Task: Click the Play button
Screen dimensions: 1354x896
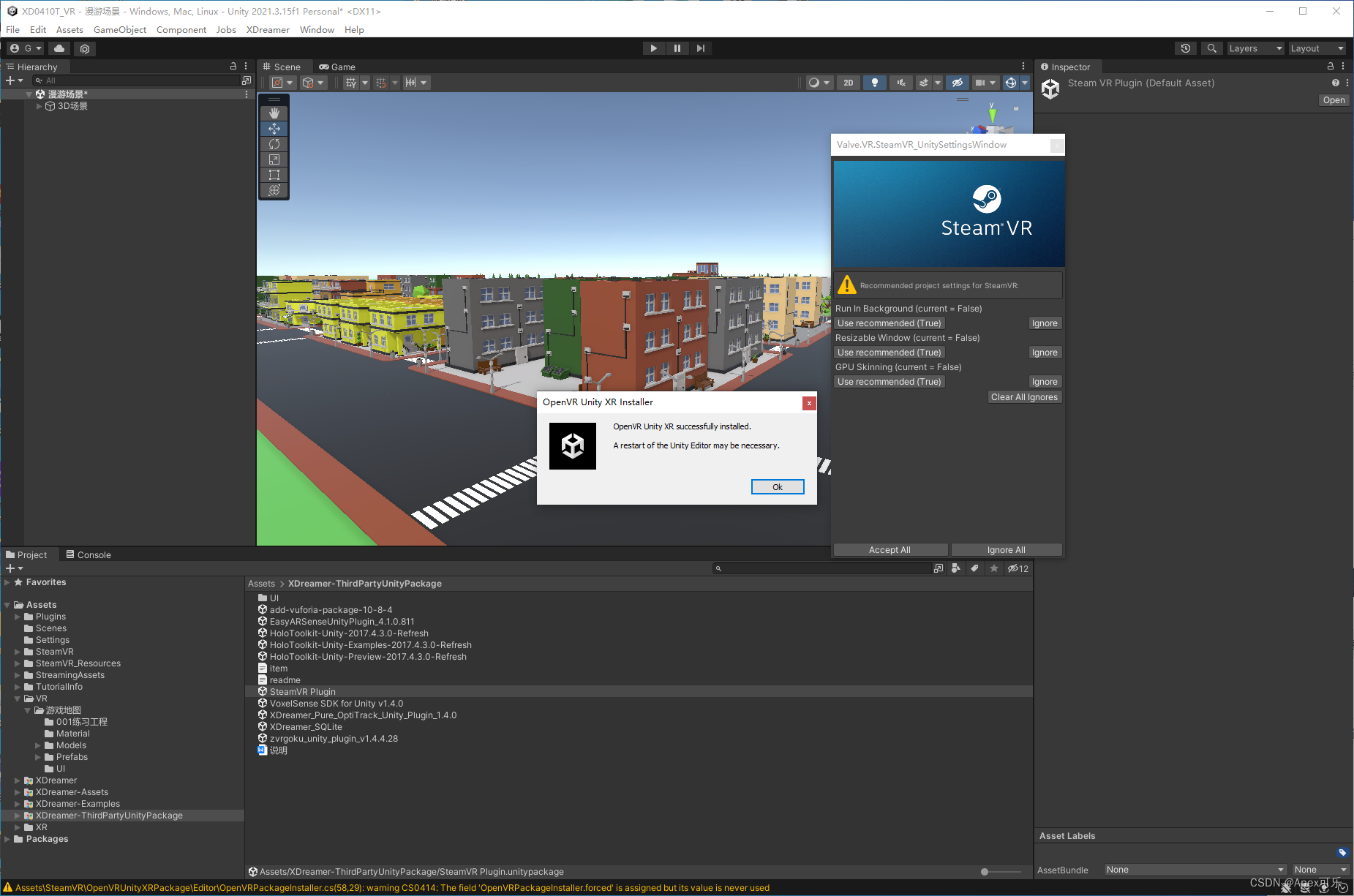Action: click(x=654, y=48)
